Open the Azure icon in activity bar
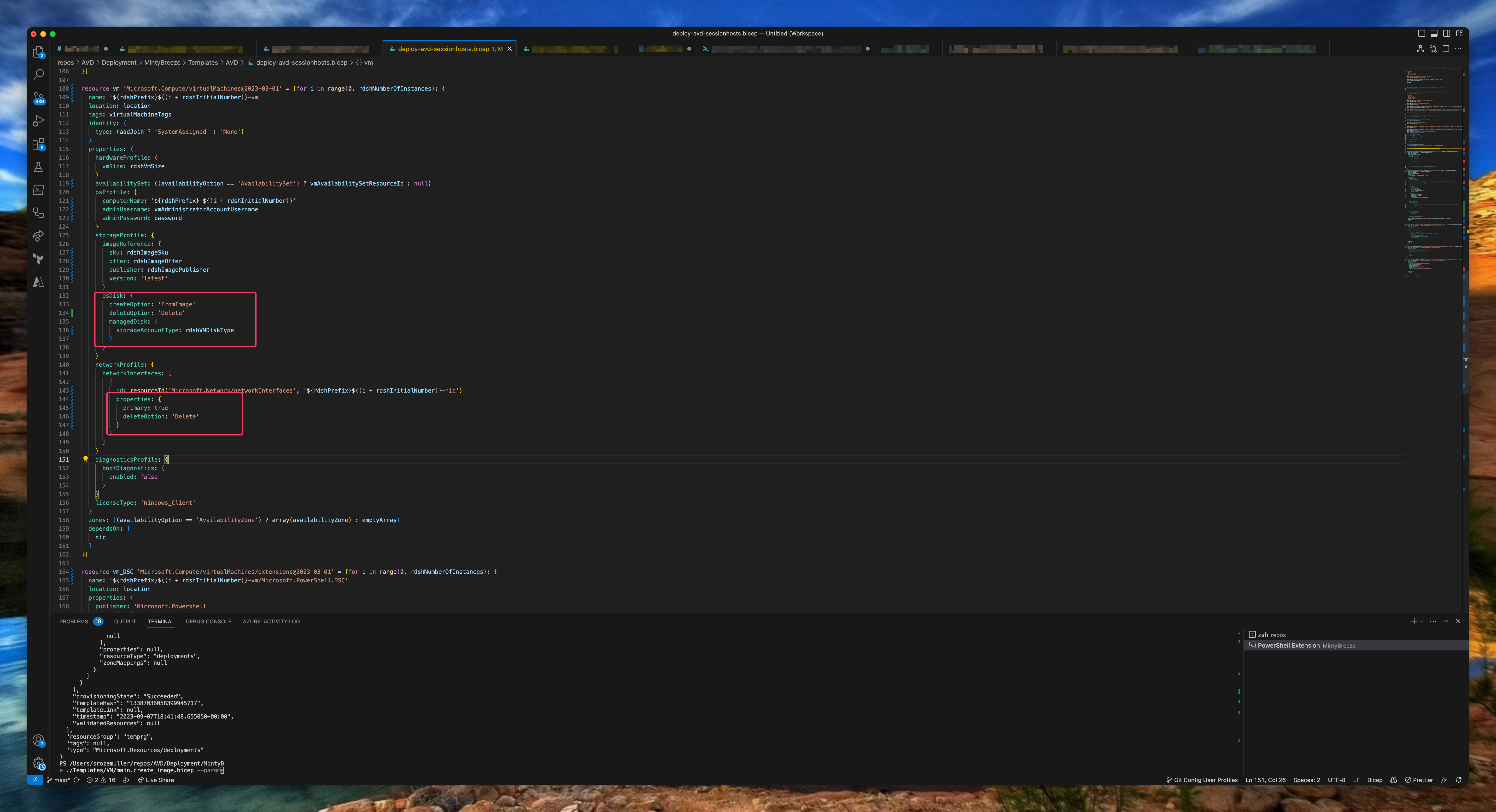1496x812 pixels. [38, 282]
